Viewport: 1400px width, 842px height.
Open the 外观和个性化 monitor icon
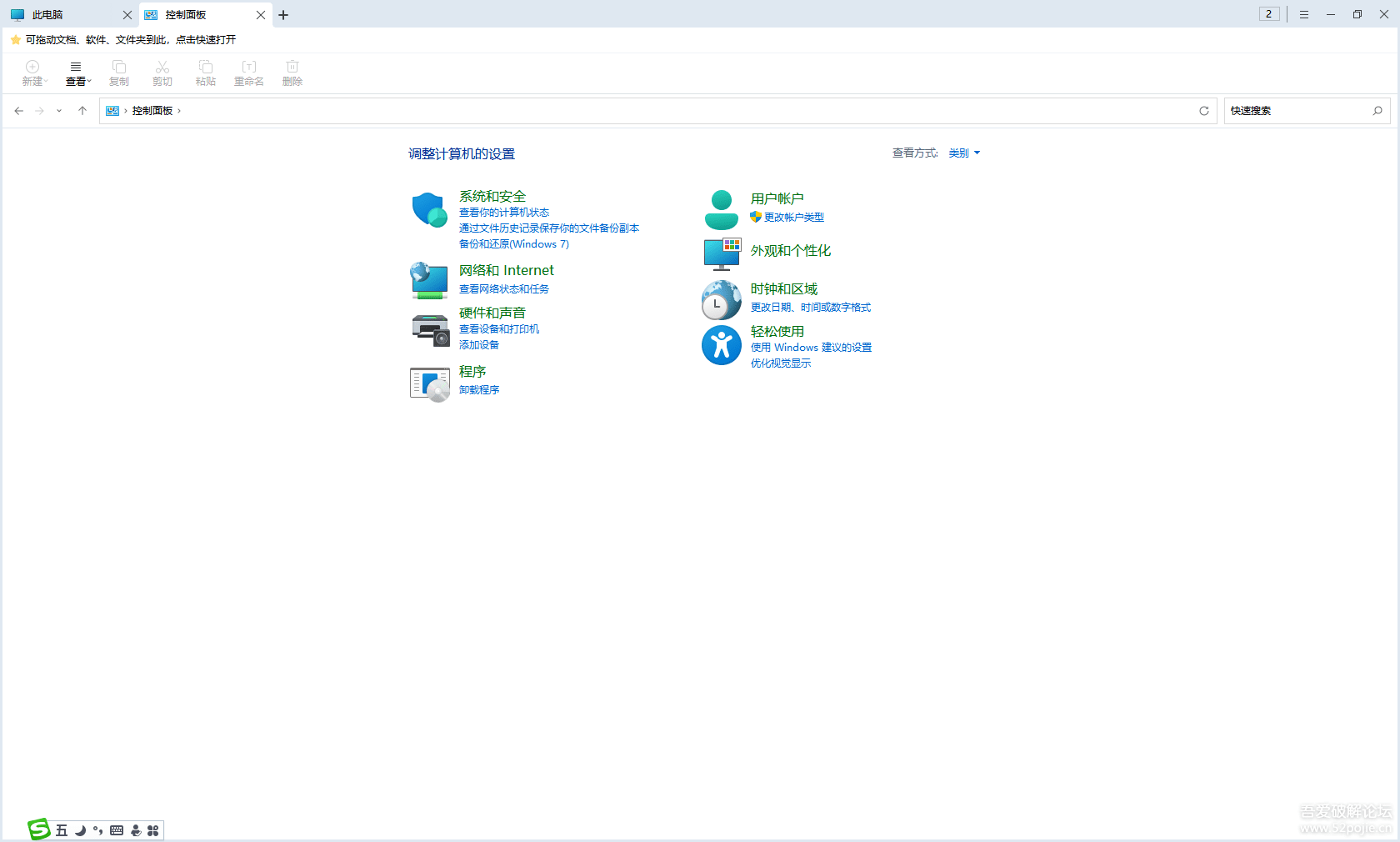click(722, 254)
